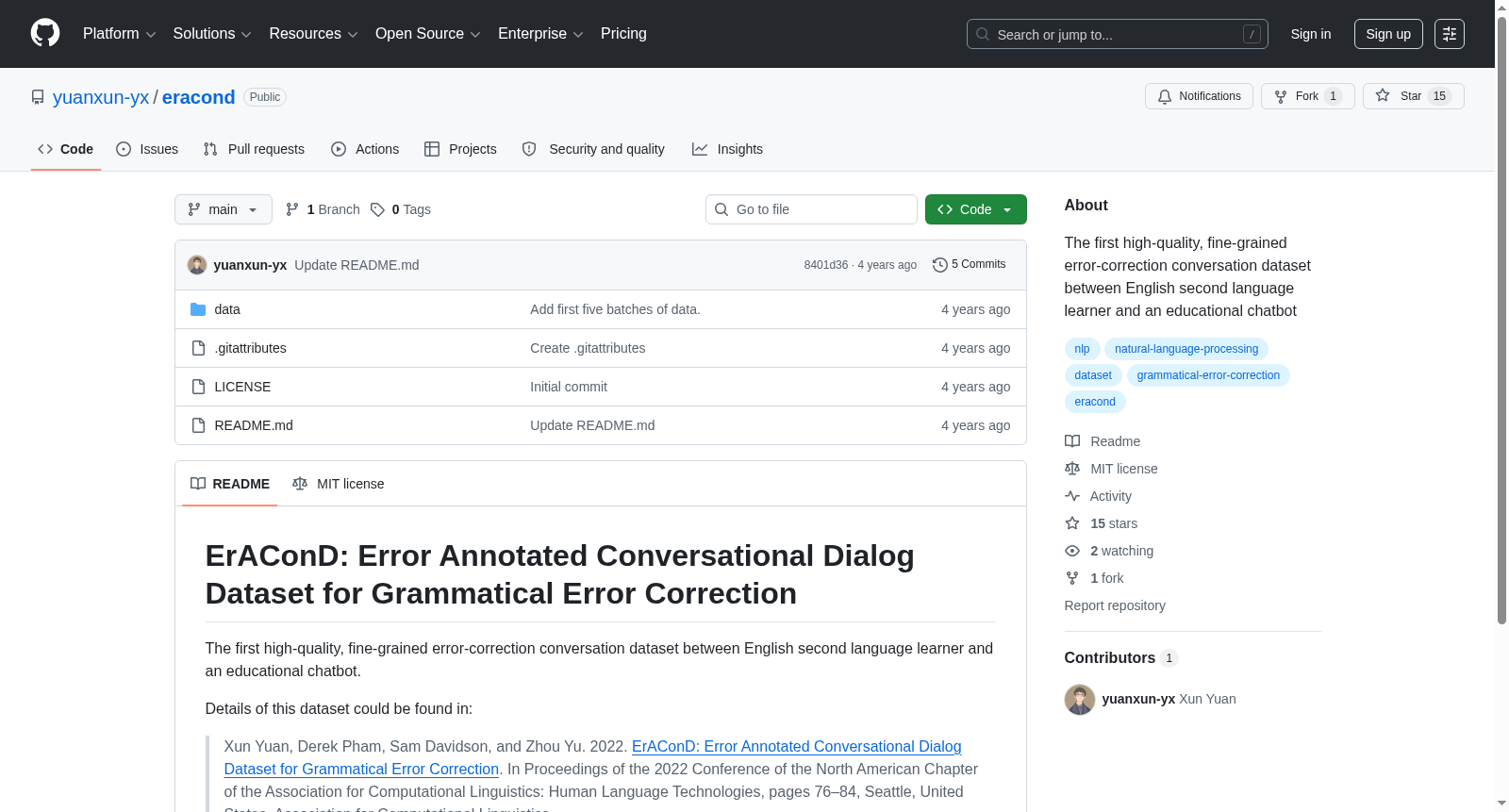This screenshot has width=1509, height=812.
Task: Click the .gitattributes file icon
Action: 198,348
